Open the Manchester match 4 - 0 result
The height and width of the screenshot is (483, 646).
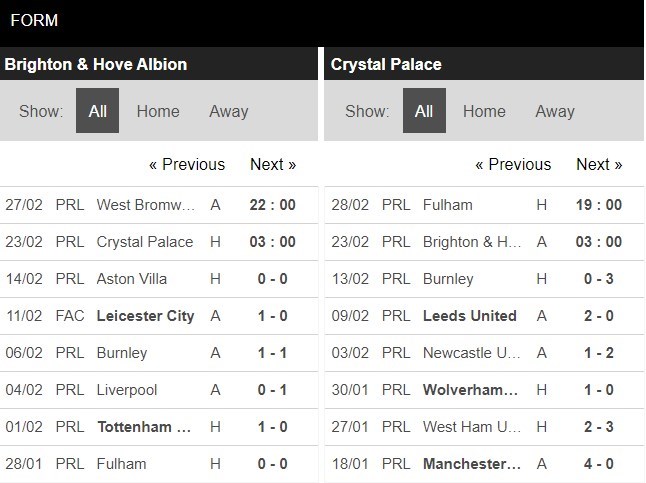[x=600, y=464]
